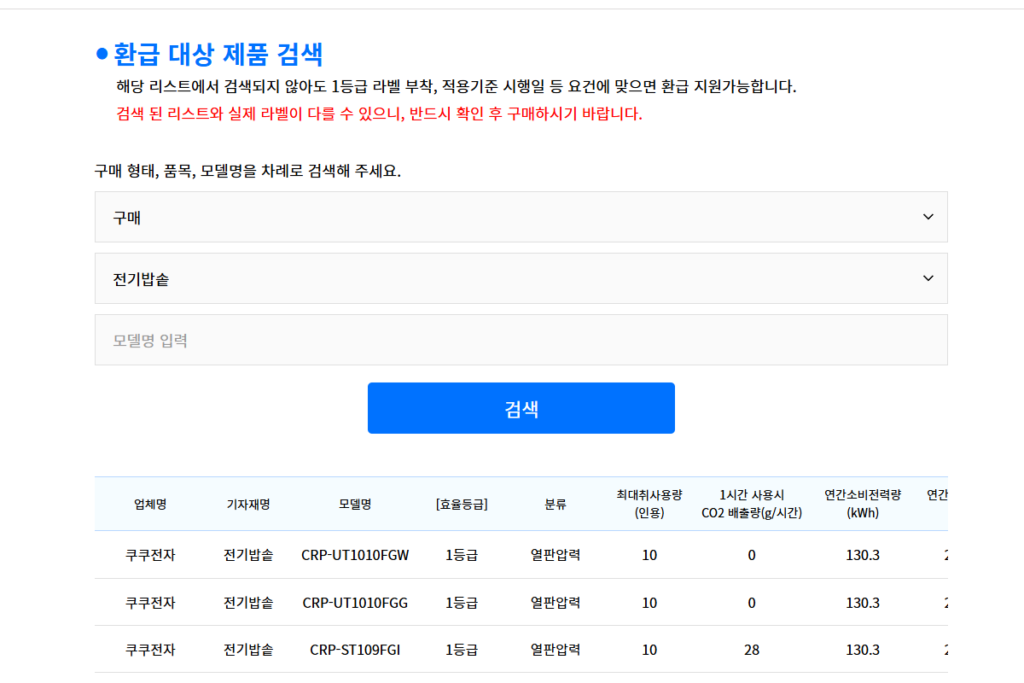Select the 분류 column header
Viewport: 1024px width, 683px height.
point(555,505)
